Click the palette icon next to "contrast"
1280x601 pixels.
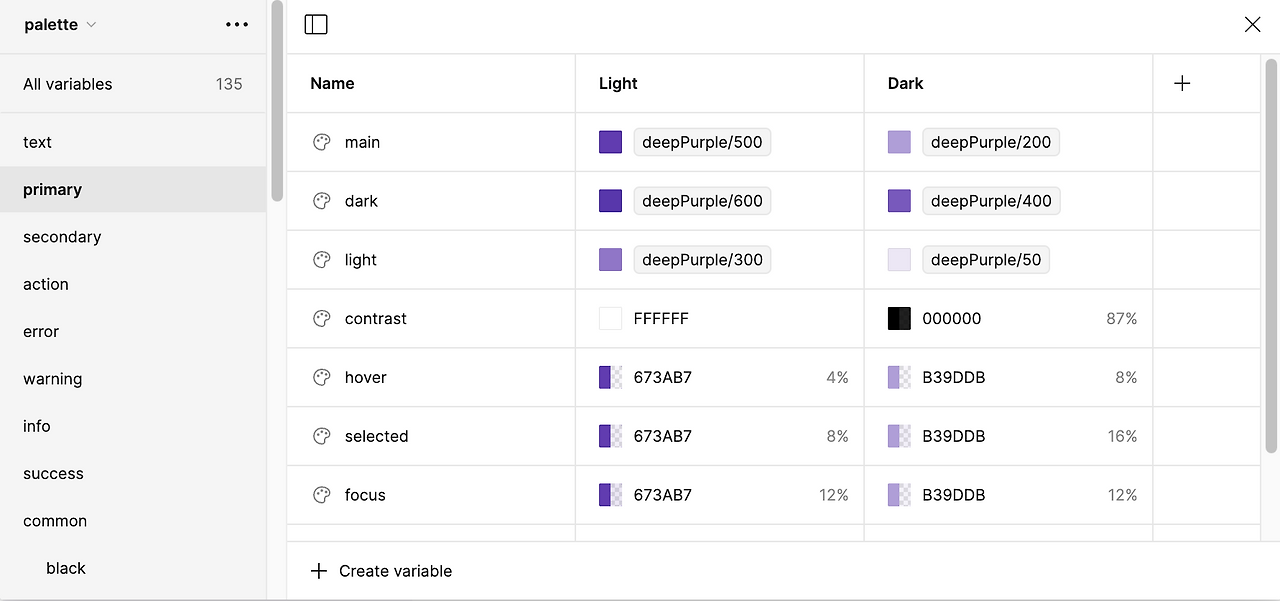click(321, 318)
